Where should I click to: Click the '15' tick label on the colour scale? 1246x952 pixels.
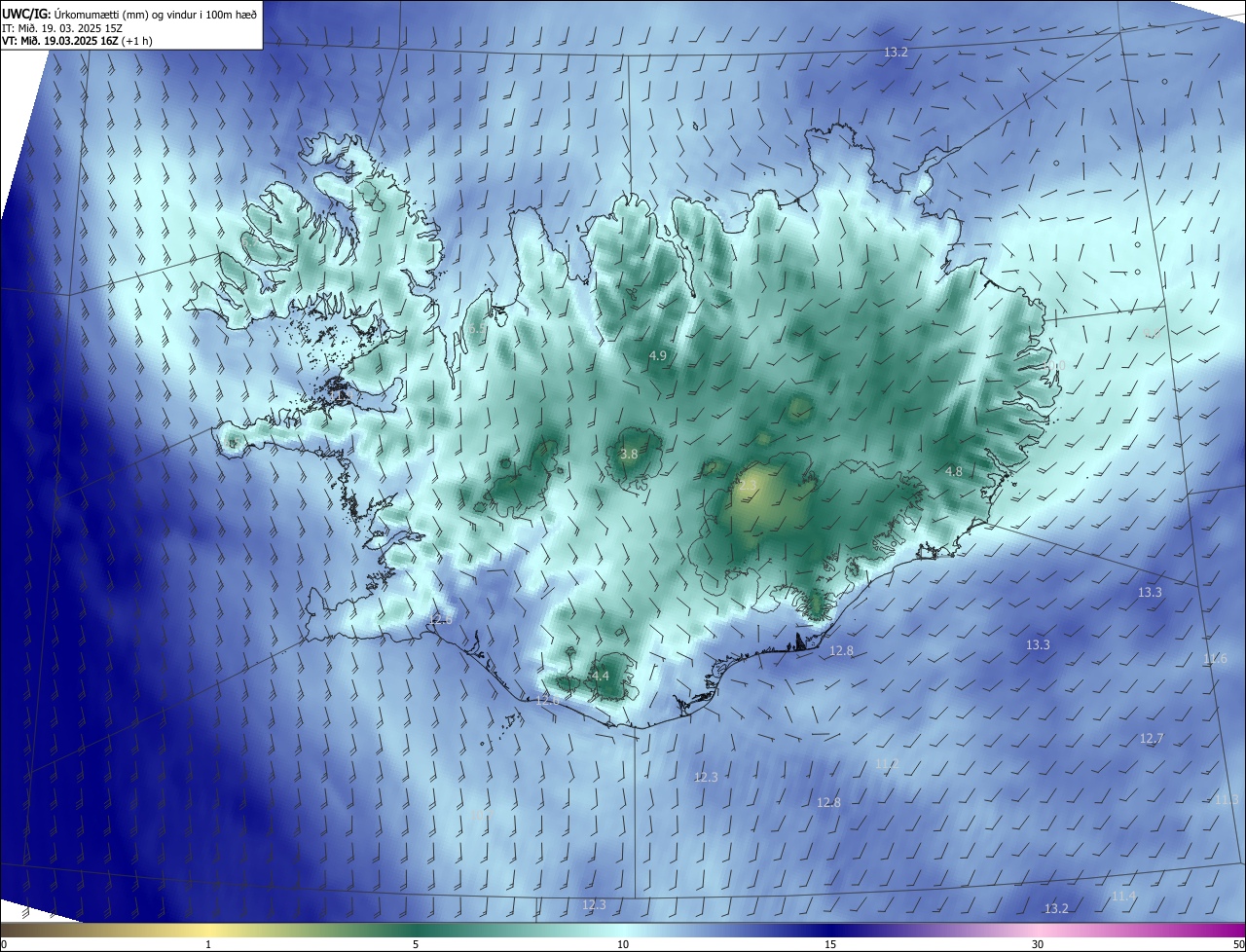click(830, 945)
